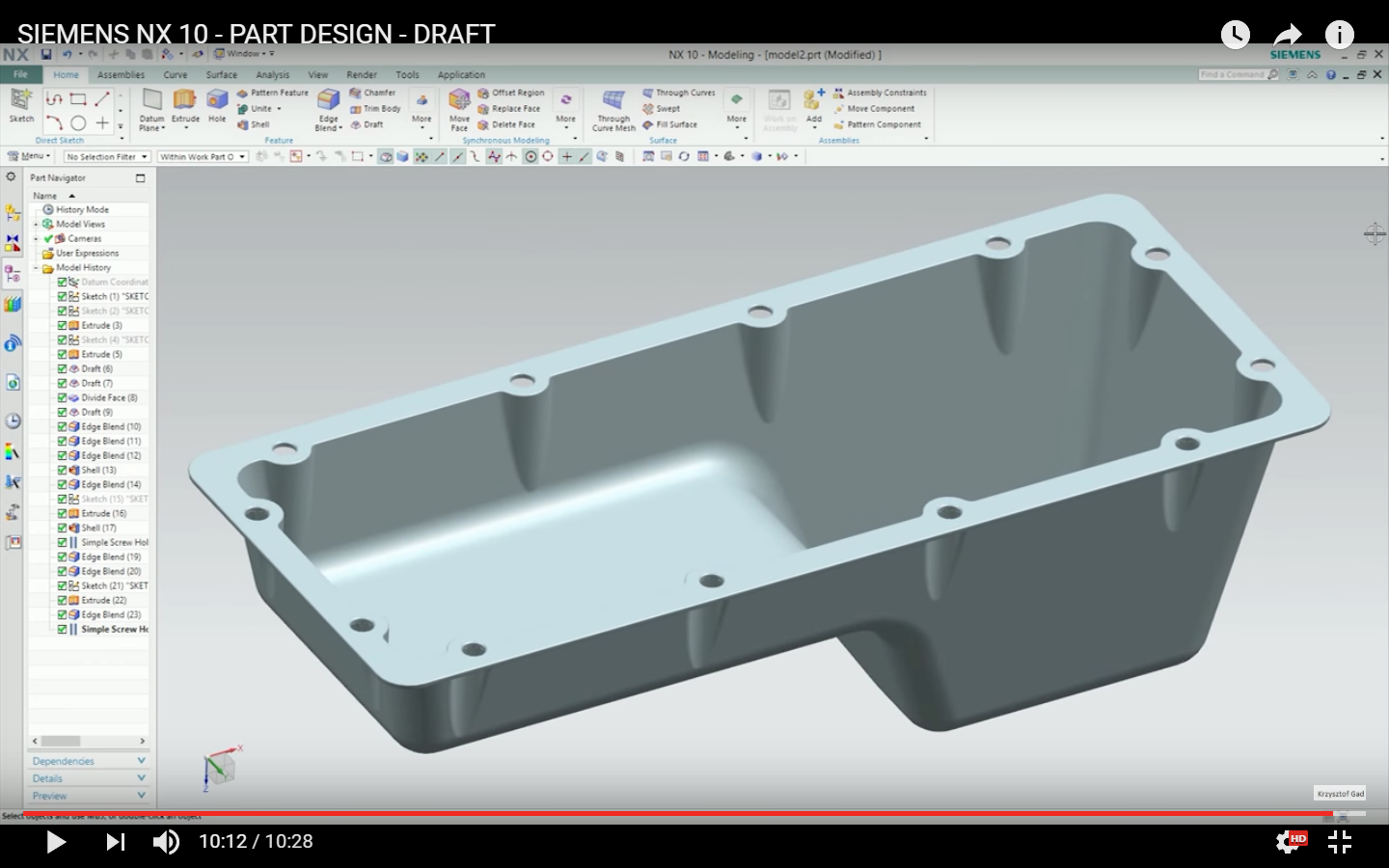Open the Analysis ribbon tab
The image size is (1389, 868).
click(x=272, y=74)
